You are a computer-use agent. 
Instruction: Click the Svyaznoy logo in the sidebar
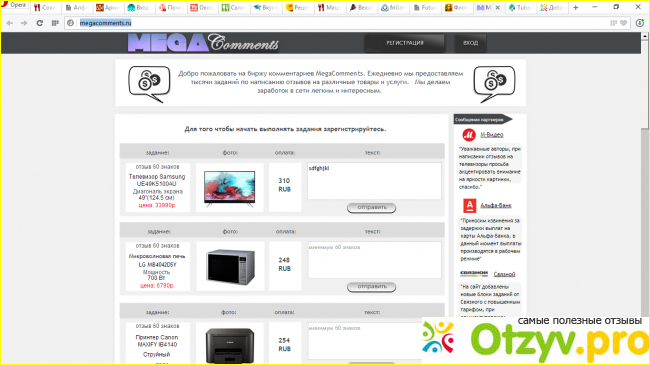point(474,273)
